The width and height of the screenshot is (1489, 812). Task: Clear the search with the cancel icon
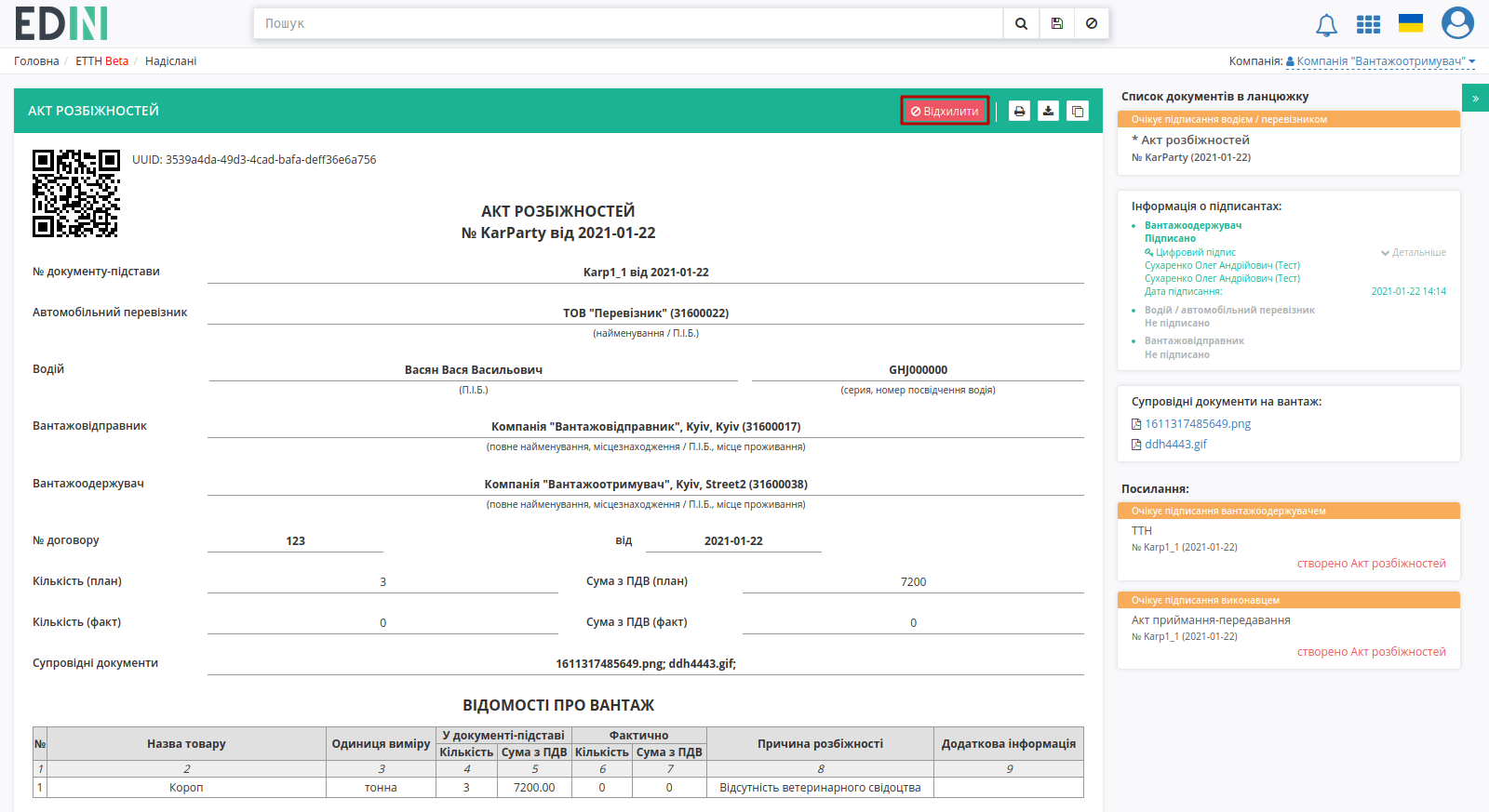click(x=1092, y=24)
